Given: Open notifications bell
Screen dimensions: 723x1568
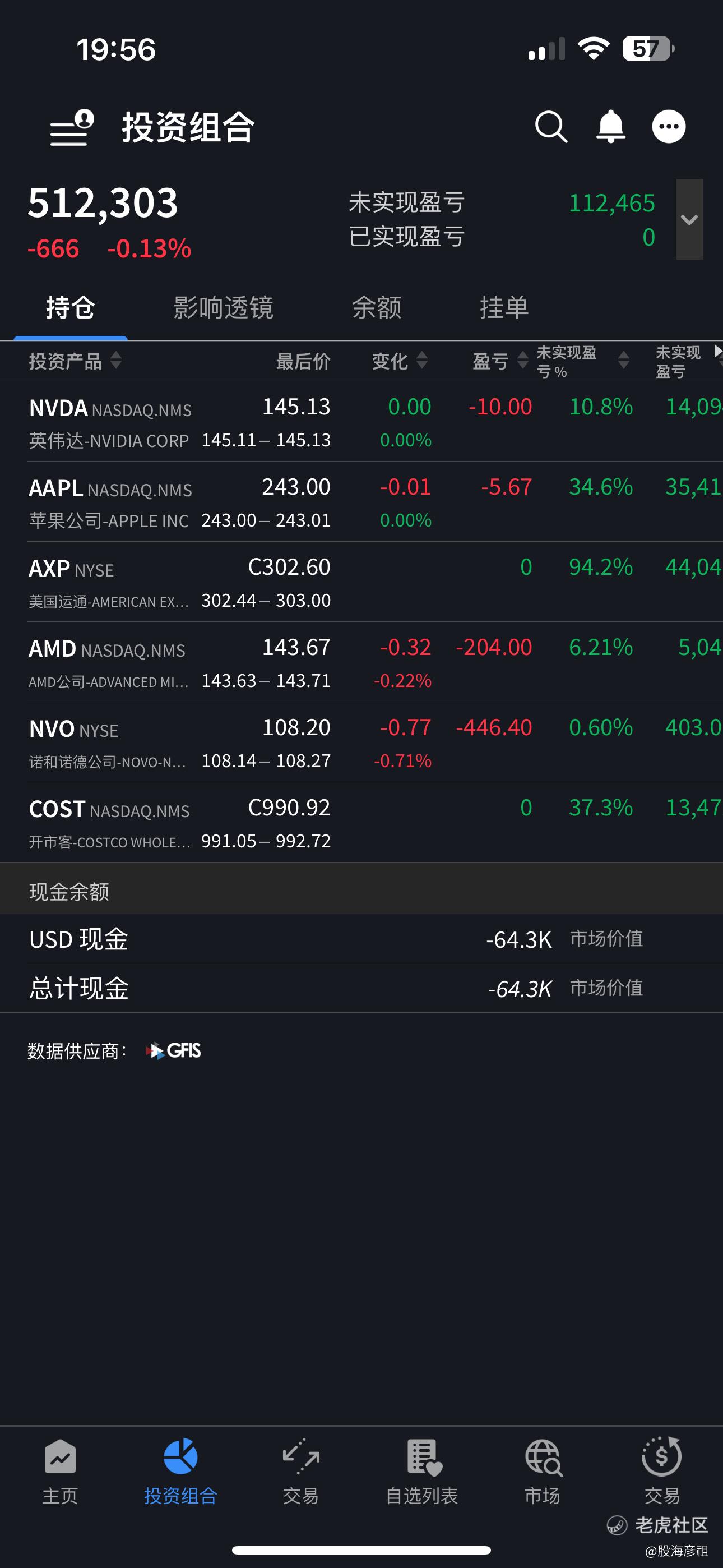Looking at the screenshot, I should [610, 127].
